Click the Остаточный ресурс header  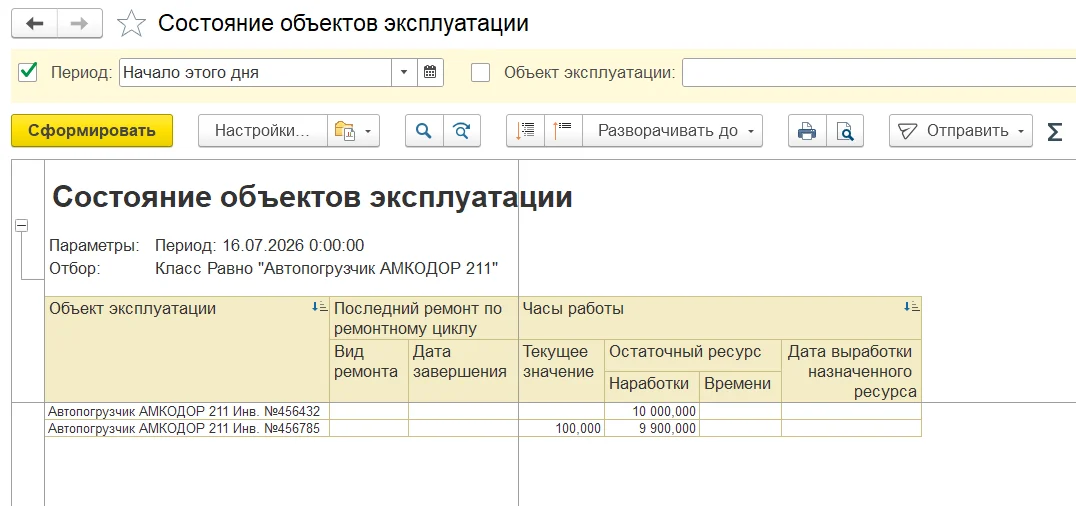pyautogui.click(x=693, y=355)
